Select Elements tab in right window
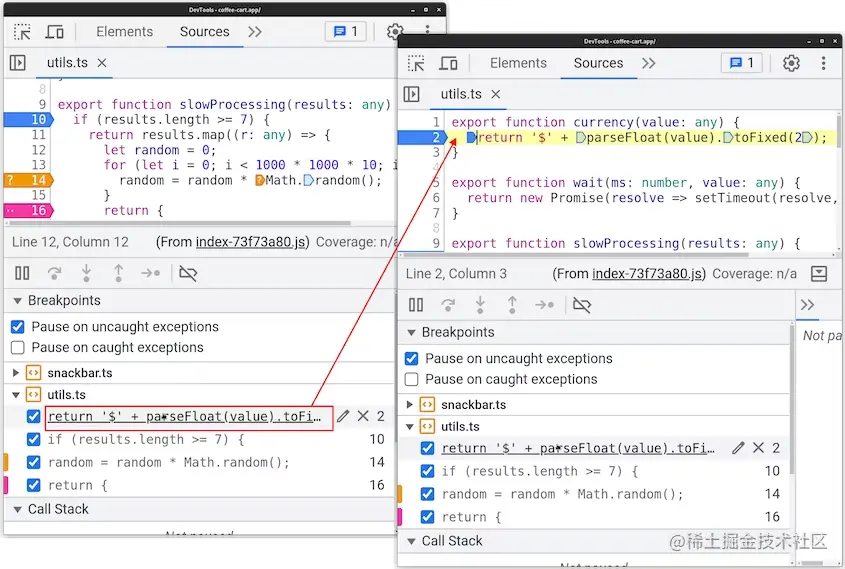 coord(518,63)
